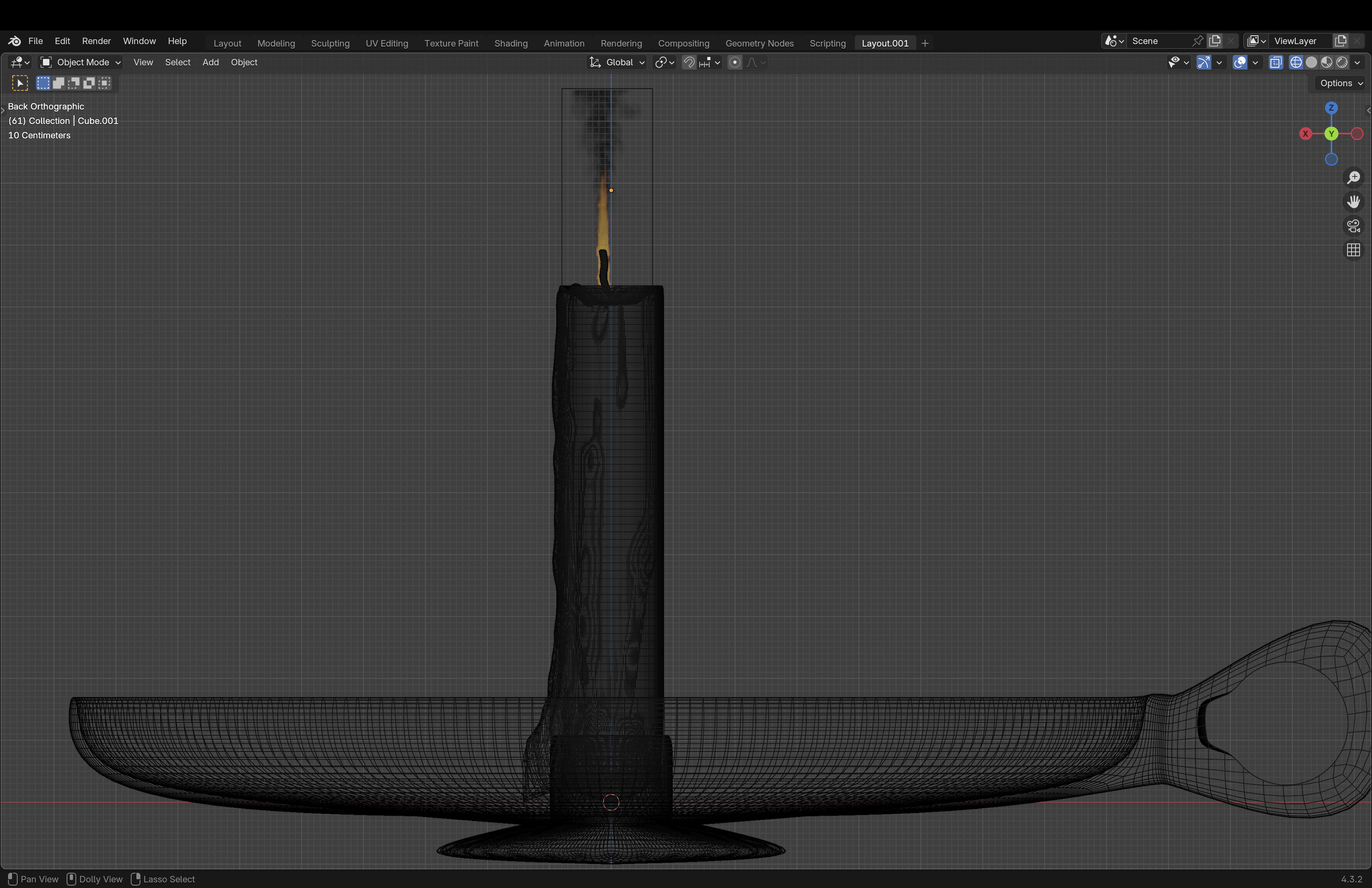Open the Render menu

tap(96, 41)
